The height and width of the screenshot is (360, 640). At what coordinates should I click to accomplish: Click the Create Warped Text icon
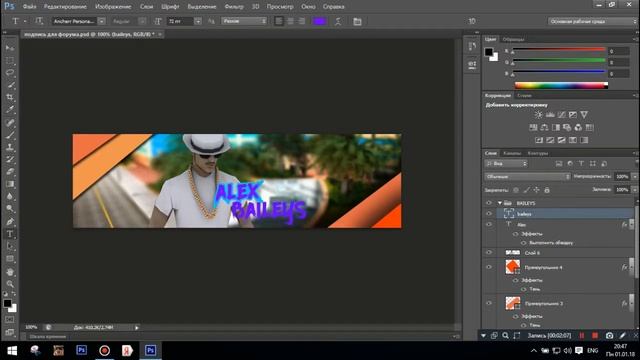click(x=338, y=21)
